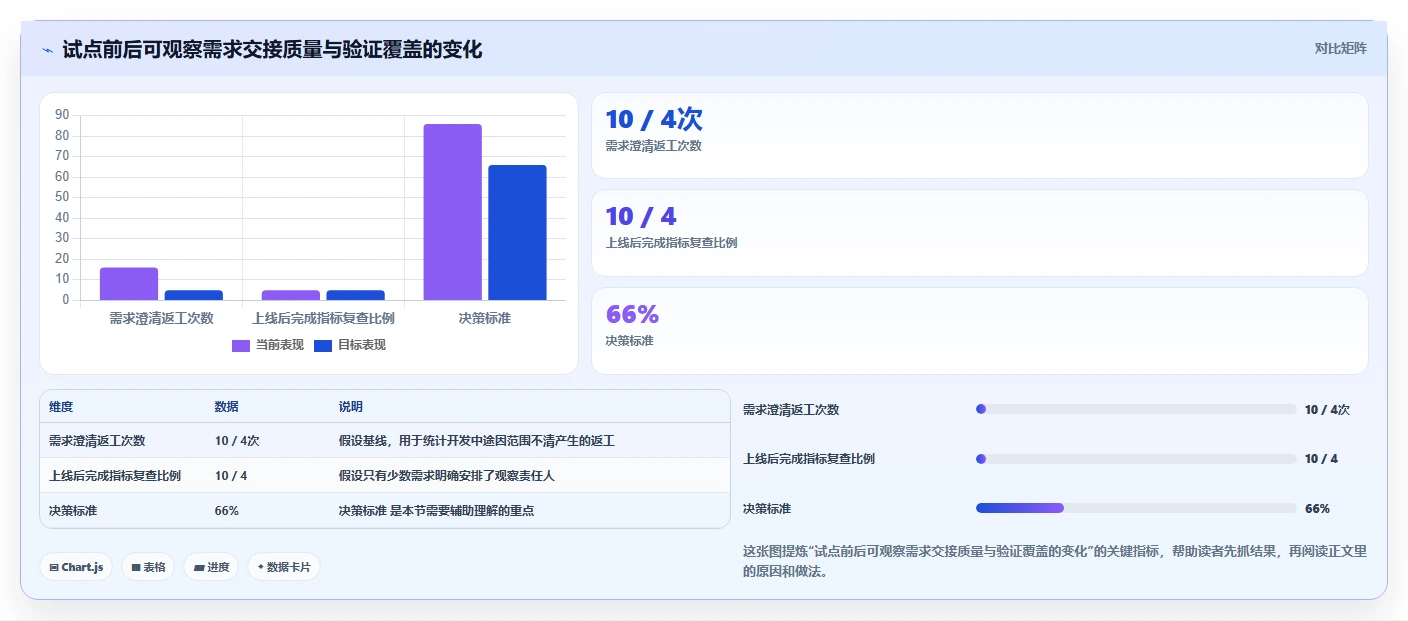Click the 上线后完成指标复查比例 chart x-axis label
This screenshot has height=621, width=1408.
point(323,318)
